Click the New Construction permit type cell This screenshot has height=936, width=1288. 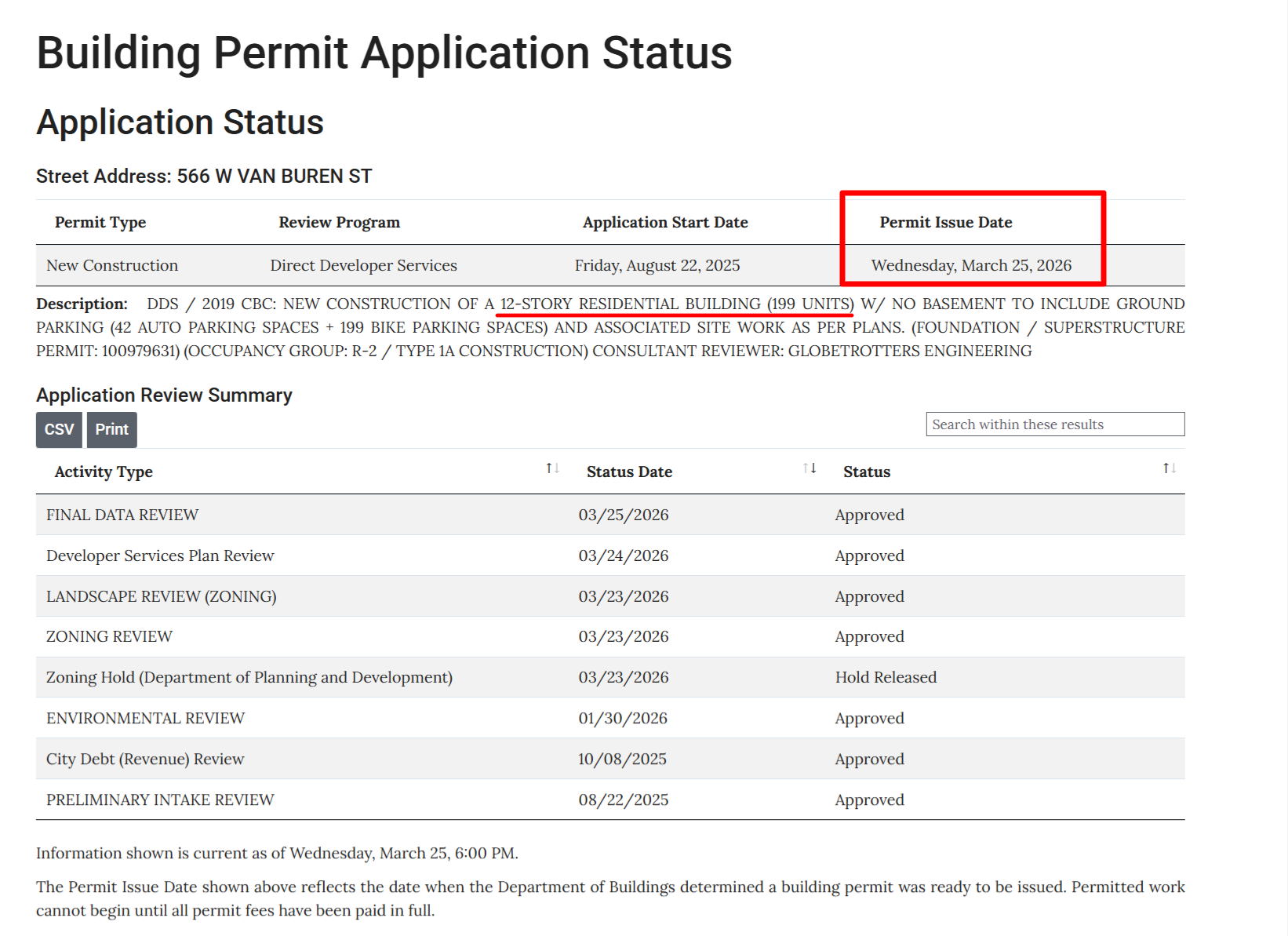tap(111, 265)
